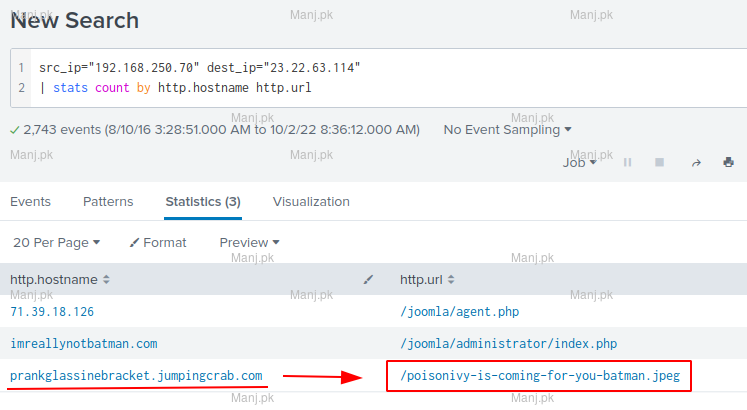Switch to the Patterns tab
Image resolution: width=747 pixels, height=410 pixels.
pos(108,201)
